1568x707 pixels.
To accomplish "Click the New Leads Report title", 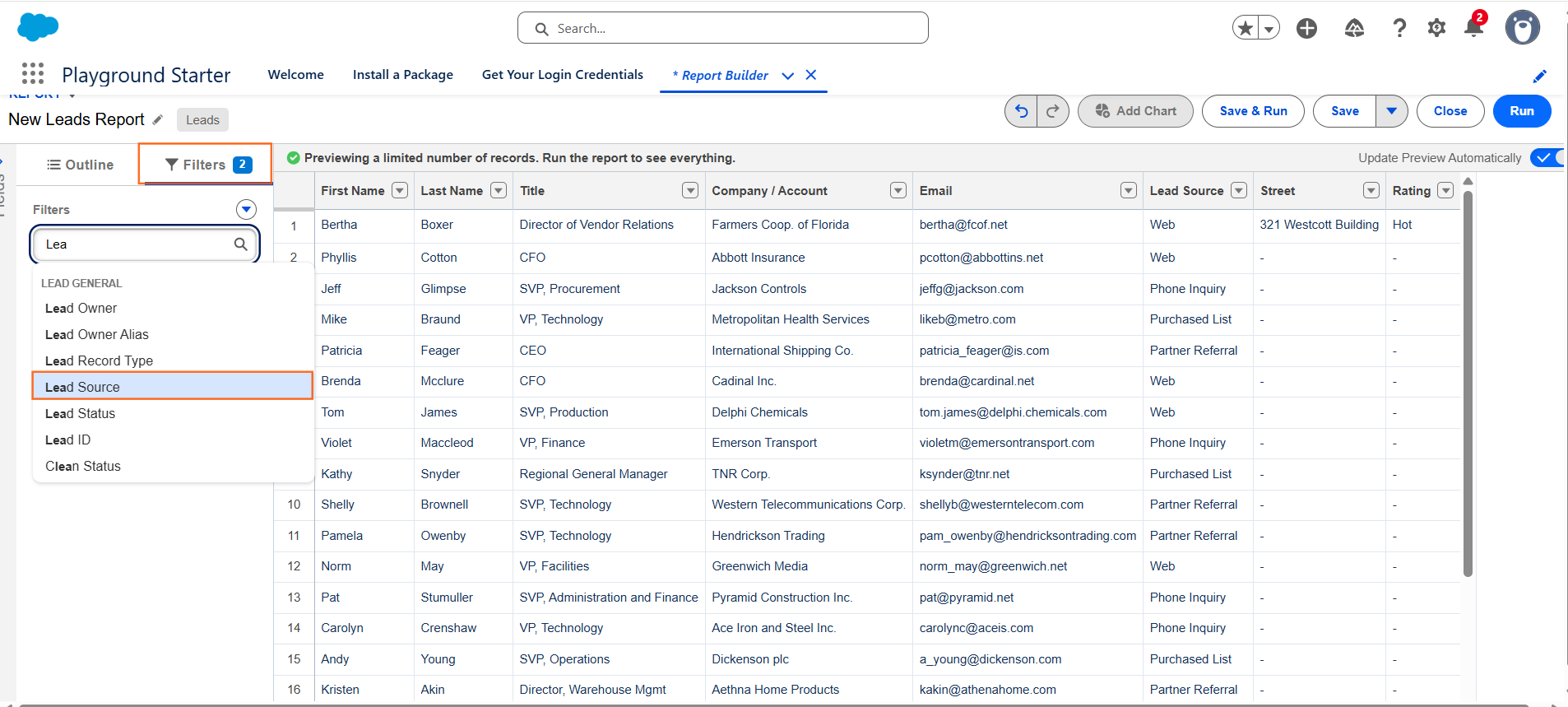I will pos(77,119).
